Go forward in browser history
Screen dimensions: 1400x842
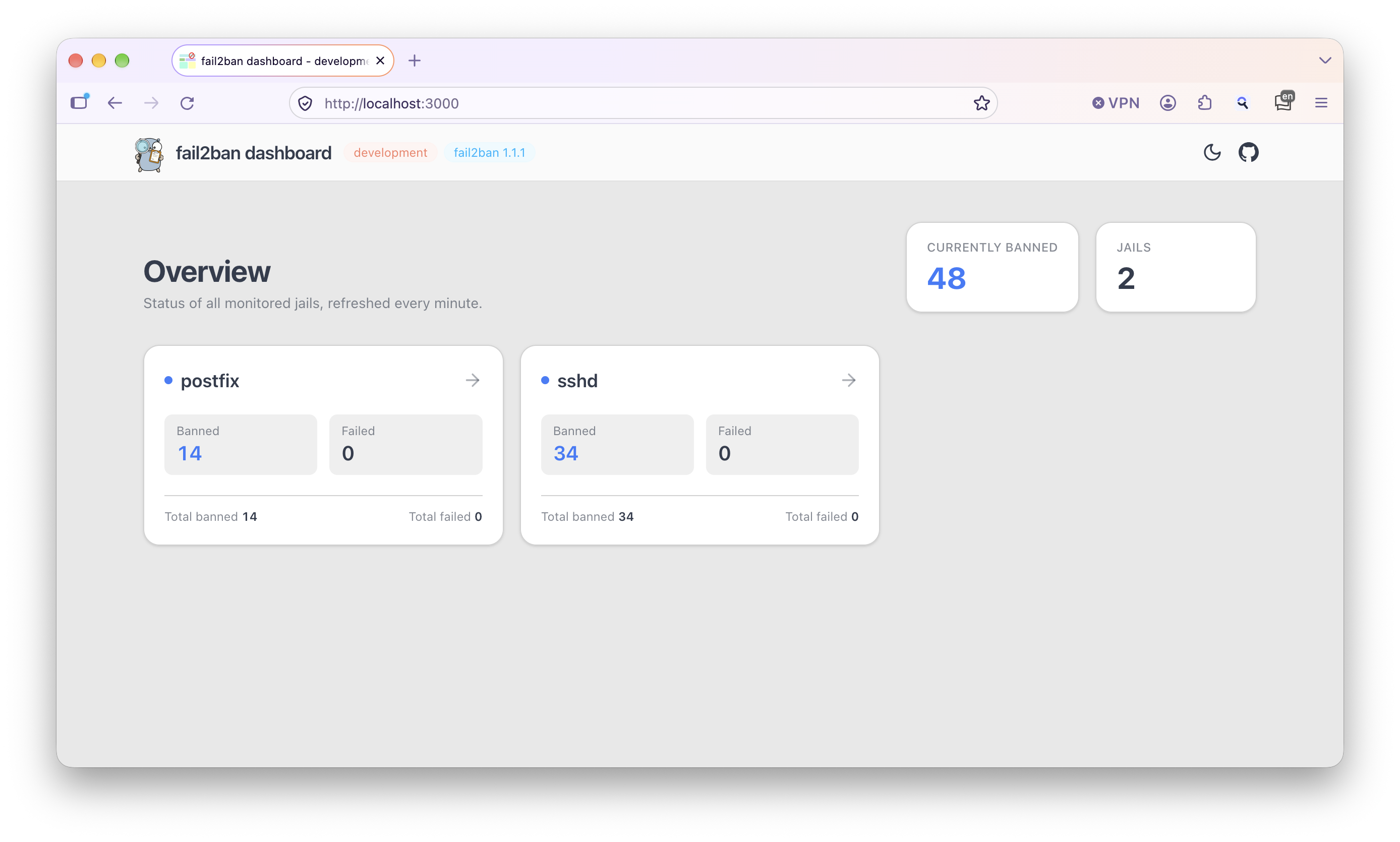pos(151,103)
